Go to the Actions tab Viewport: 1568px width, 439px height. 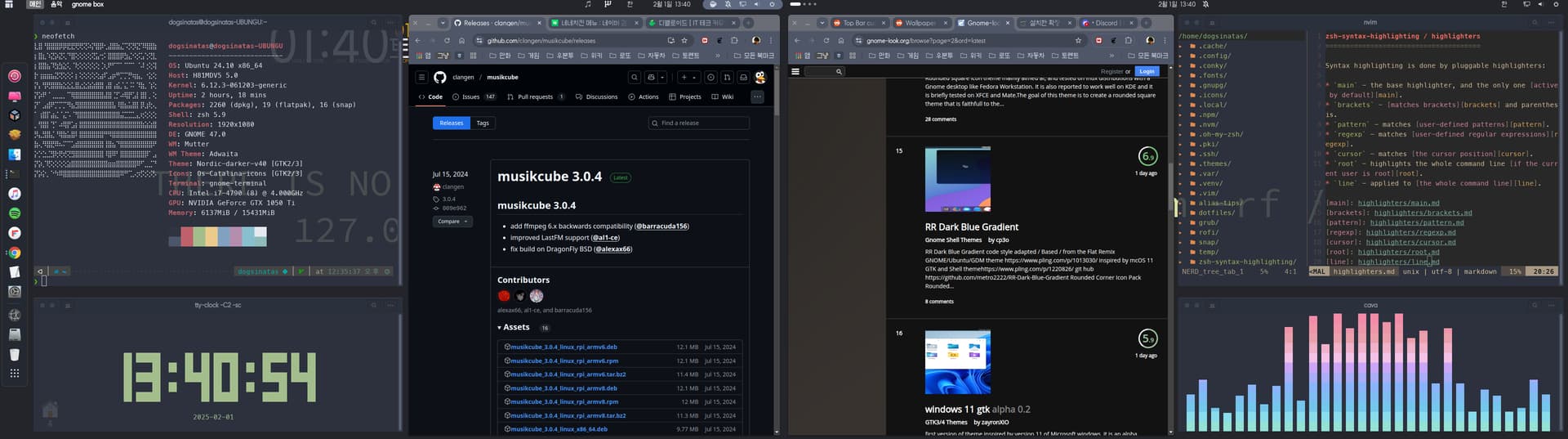tap(644, 96)
